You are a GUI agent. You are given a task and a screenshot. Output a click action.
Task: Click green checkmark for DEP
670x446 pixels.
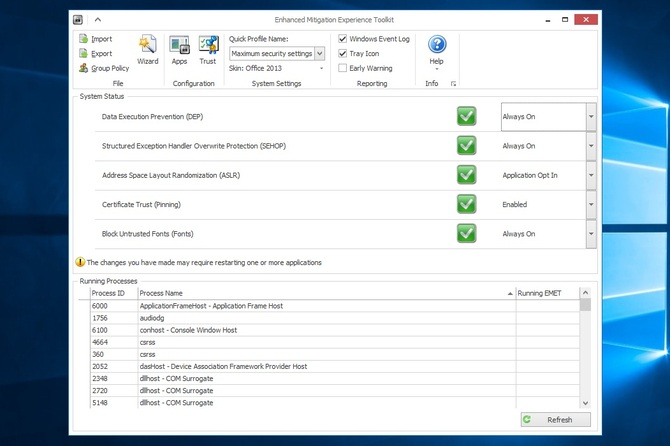point(466,116)
